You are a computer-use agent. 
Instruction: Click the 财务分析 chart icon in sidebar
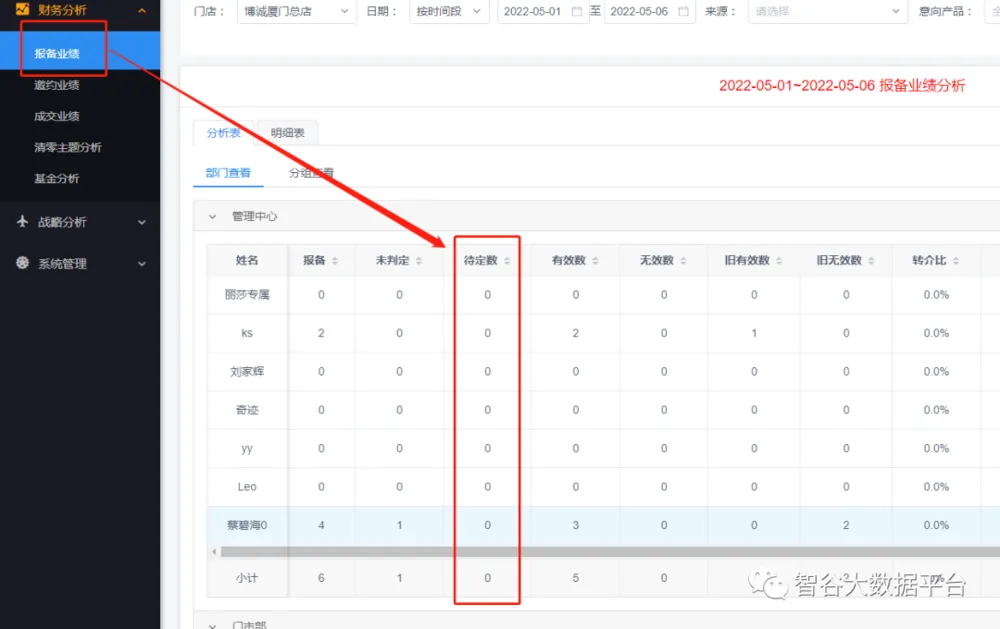[22, 10]
